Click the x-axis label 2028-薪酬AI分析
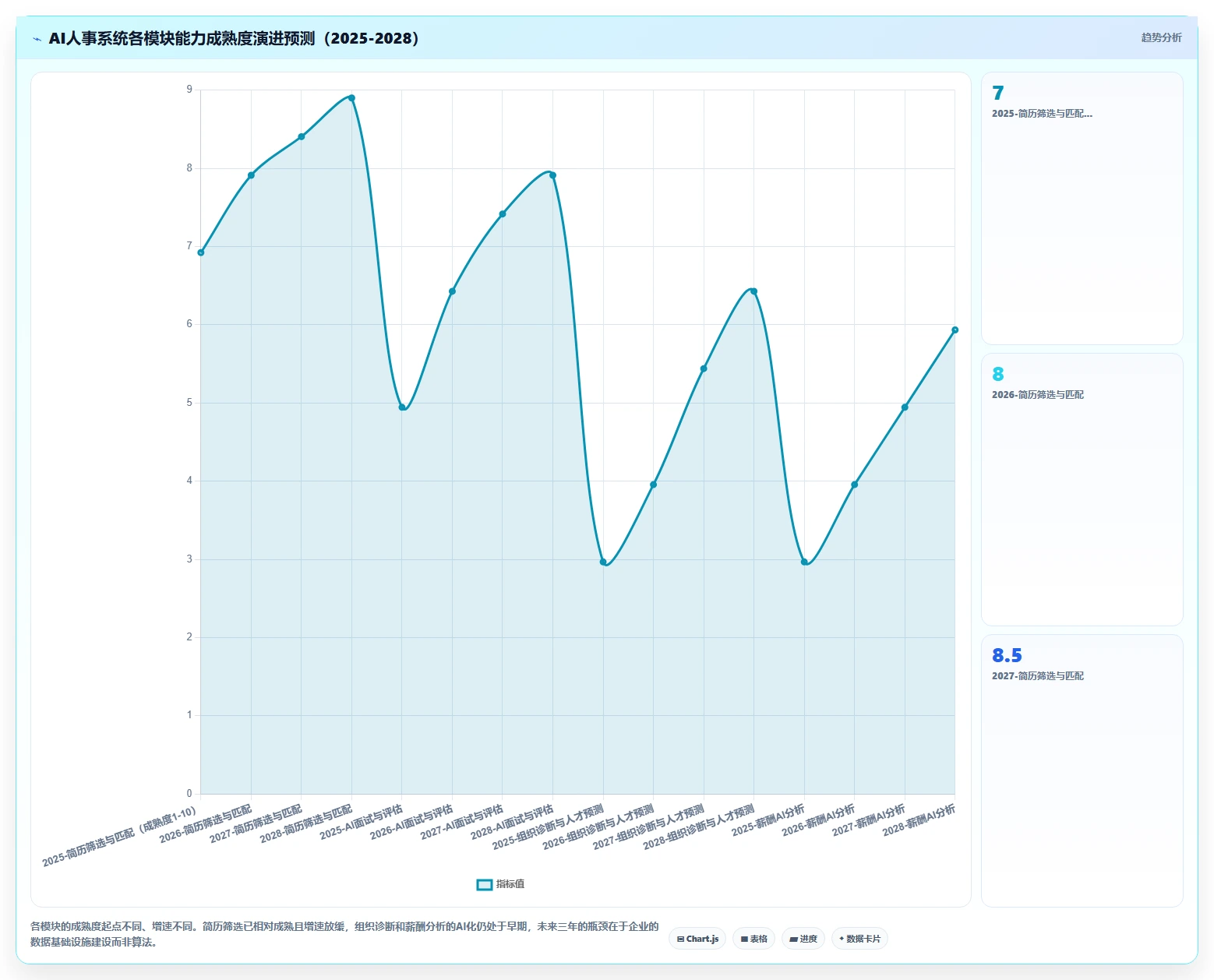The image size is (1214, 980). pyautogui.click(x=919, y=820)
